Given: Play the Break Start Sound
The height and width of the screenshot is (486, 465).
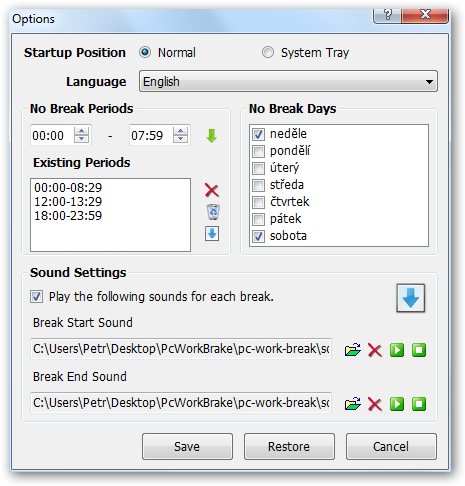Looking at the screenshot, I should pyautogui.click(x=397, y=350).
